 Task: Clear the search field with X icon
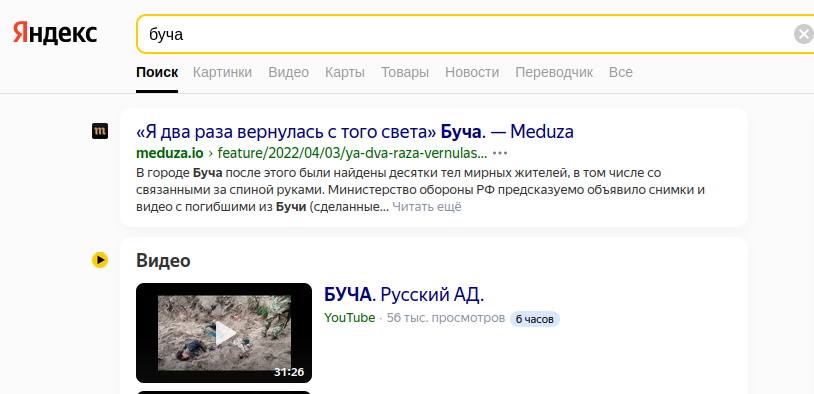(x=804, y=35)
